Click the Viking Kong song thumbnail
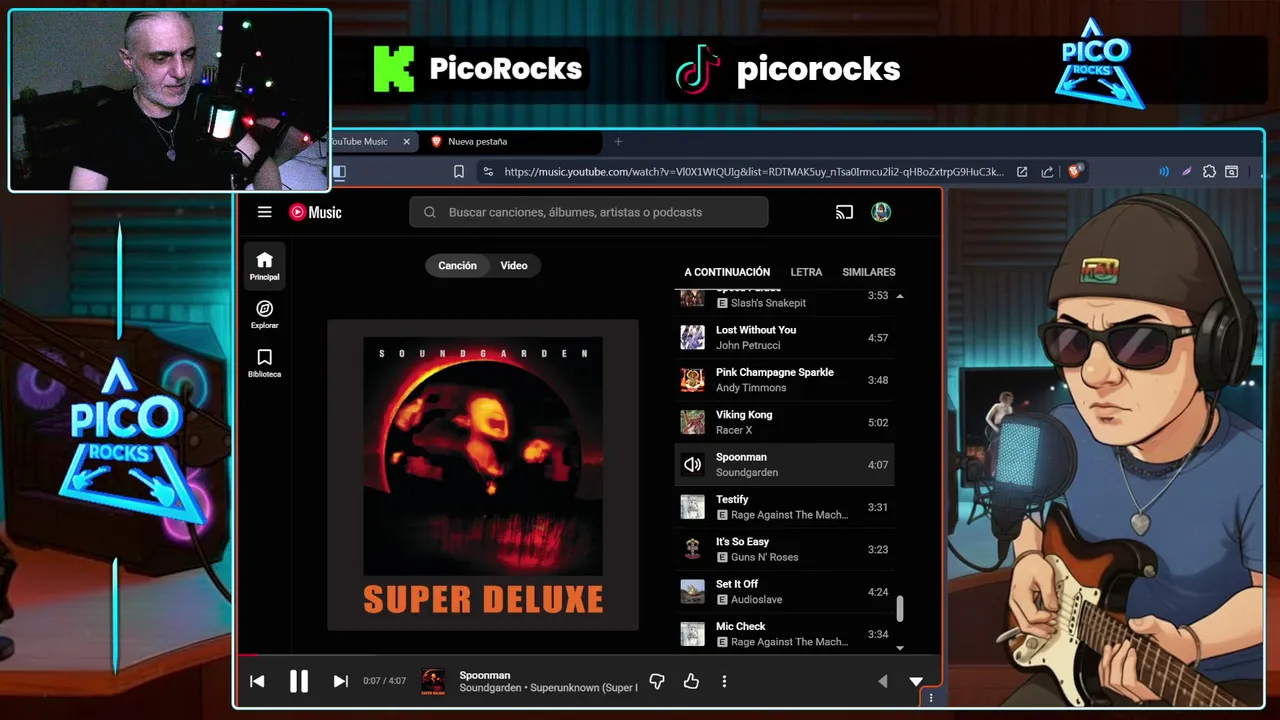Image resolution: width=1280 pixels, height=720 pixels. pyautogui.click(x=692, y=422)
